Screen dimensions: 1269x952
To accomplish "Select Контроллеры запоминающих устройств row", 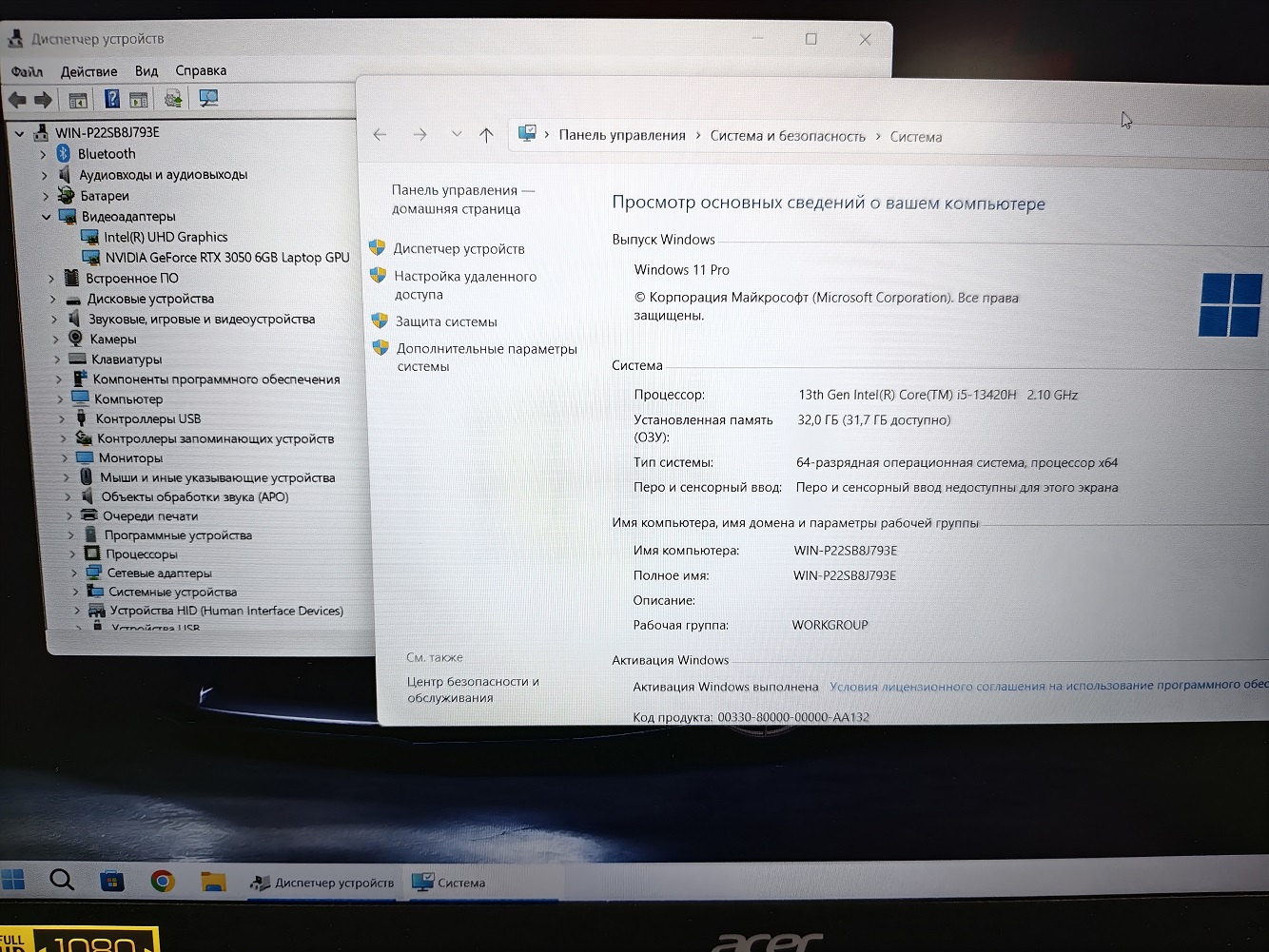I will [215, 438].
